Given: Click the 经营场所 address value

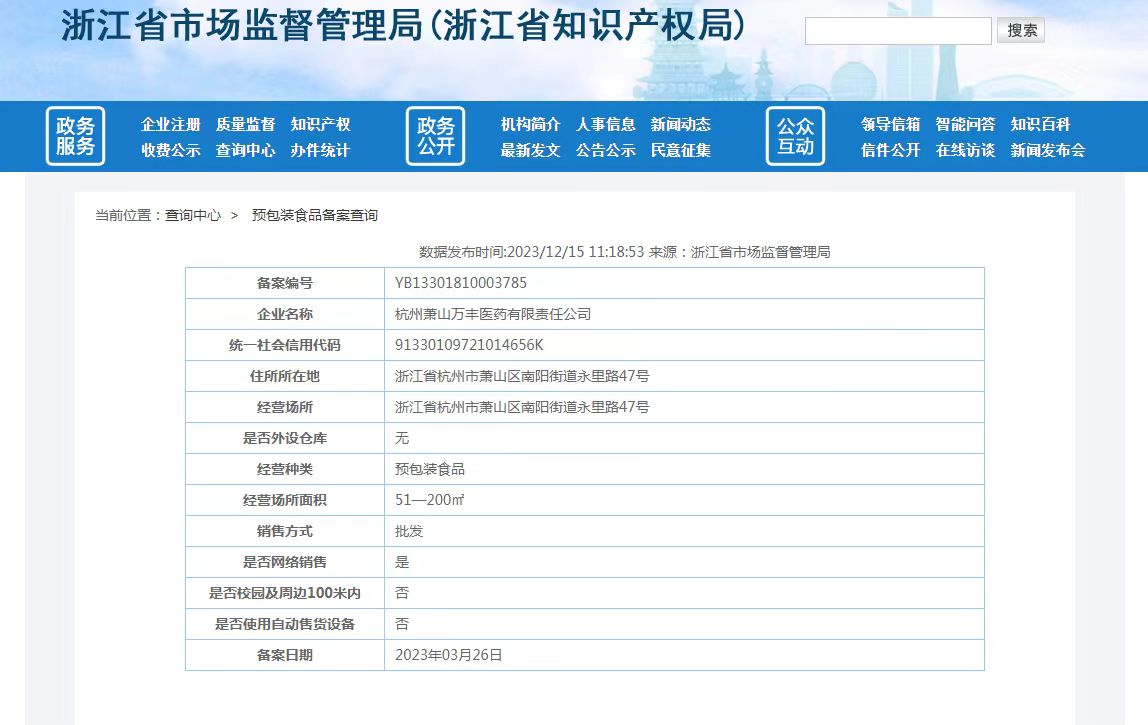Looking at the screenshot, I should click(x=522, y=407).
